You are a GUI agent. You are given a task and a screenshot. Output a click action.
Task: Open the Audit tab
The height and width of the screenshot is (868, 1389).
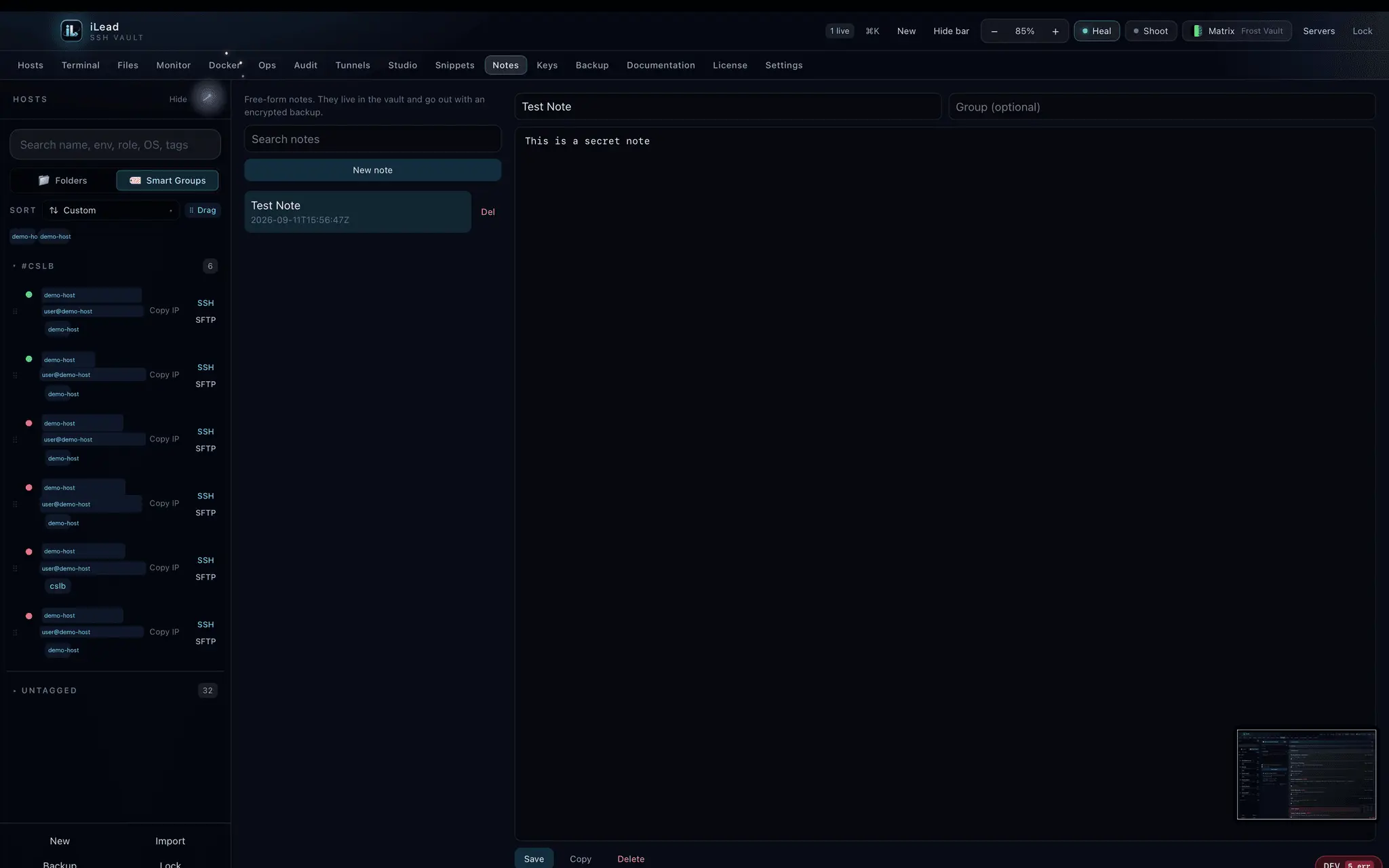click(x=306, y=65)
